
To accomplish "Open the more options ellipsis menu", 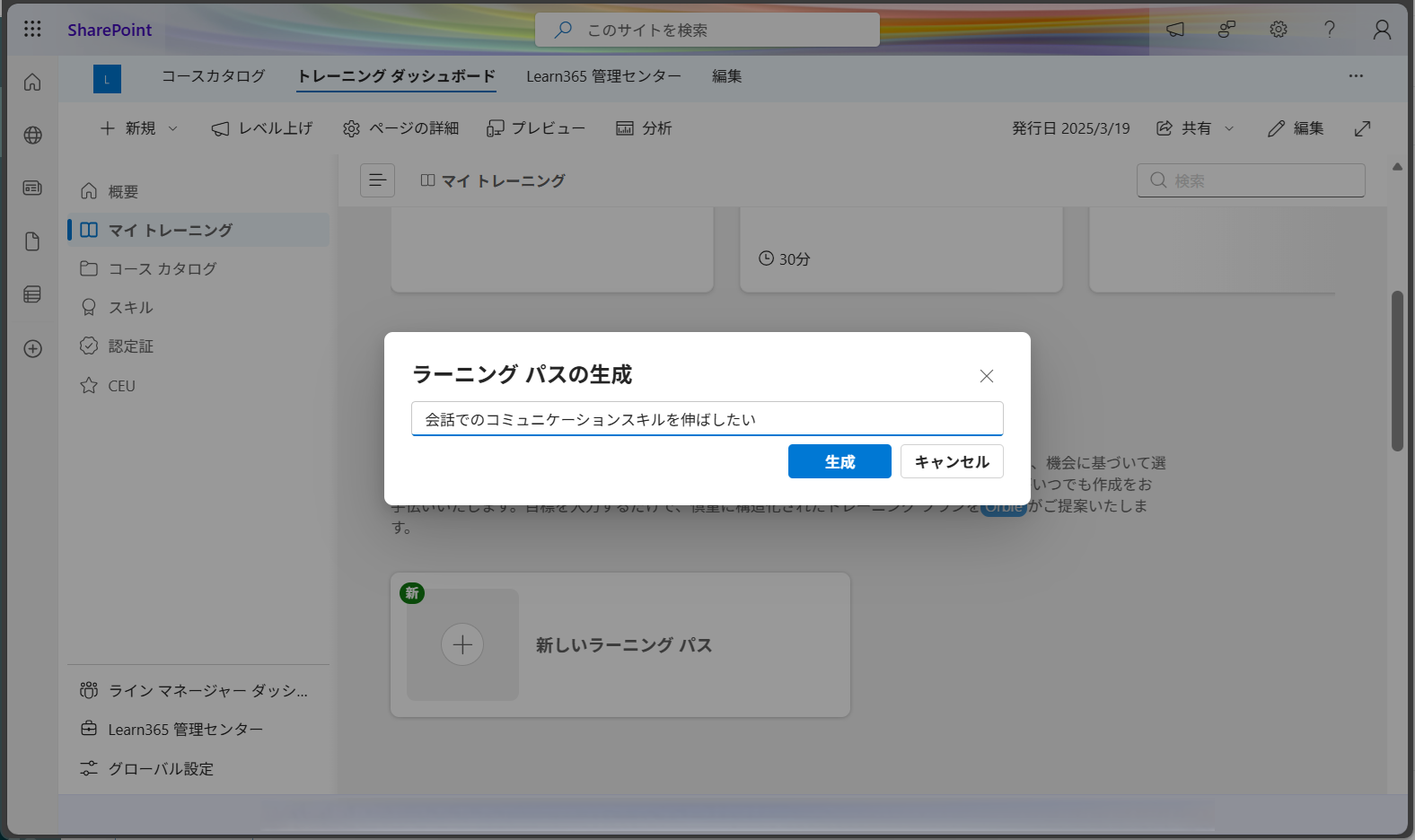I will (1356, 76).
